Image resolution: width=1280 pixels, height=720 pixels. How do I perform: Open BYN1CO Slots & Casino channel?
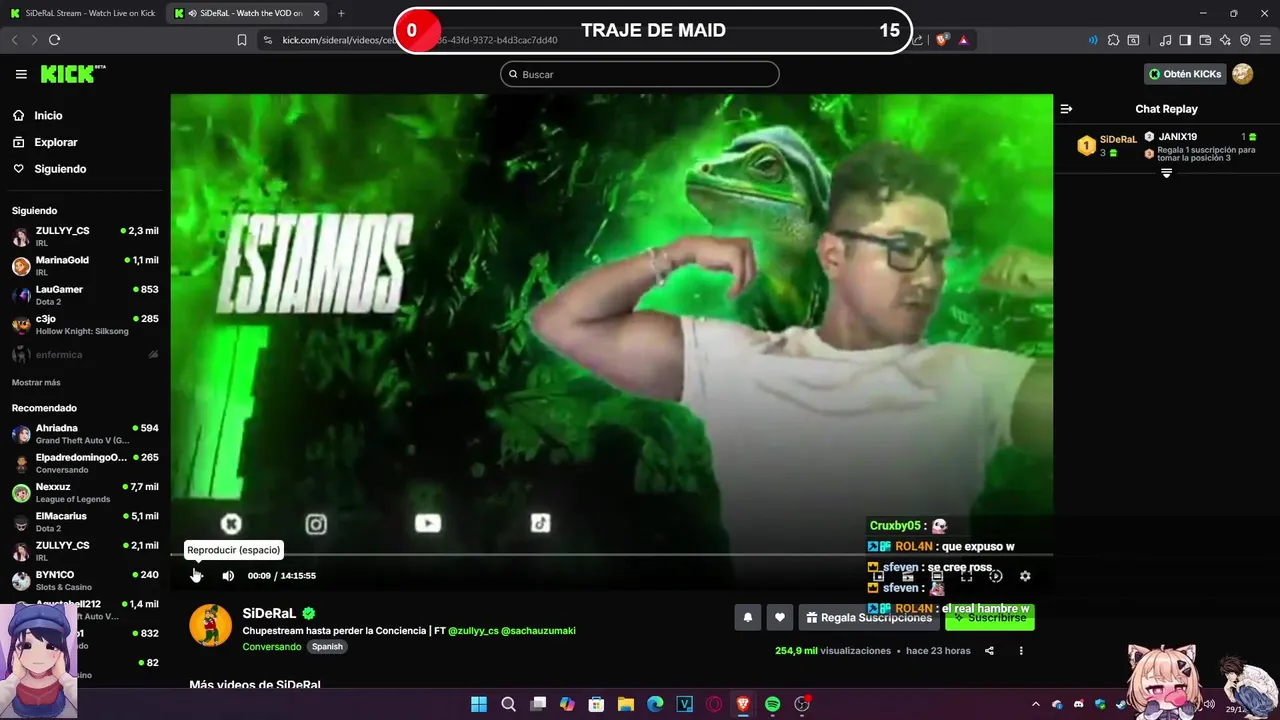pyautogui.click(x=85, y=581)
